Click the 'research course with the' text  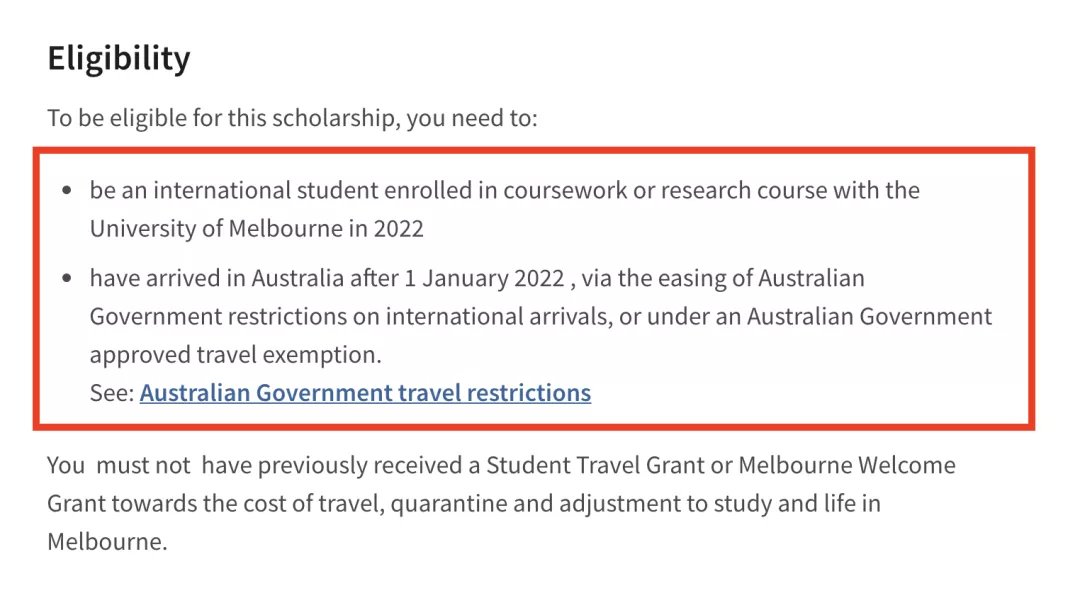coord(791,191)
